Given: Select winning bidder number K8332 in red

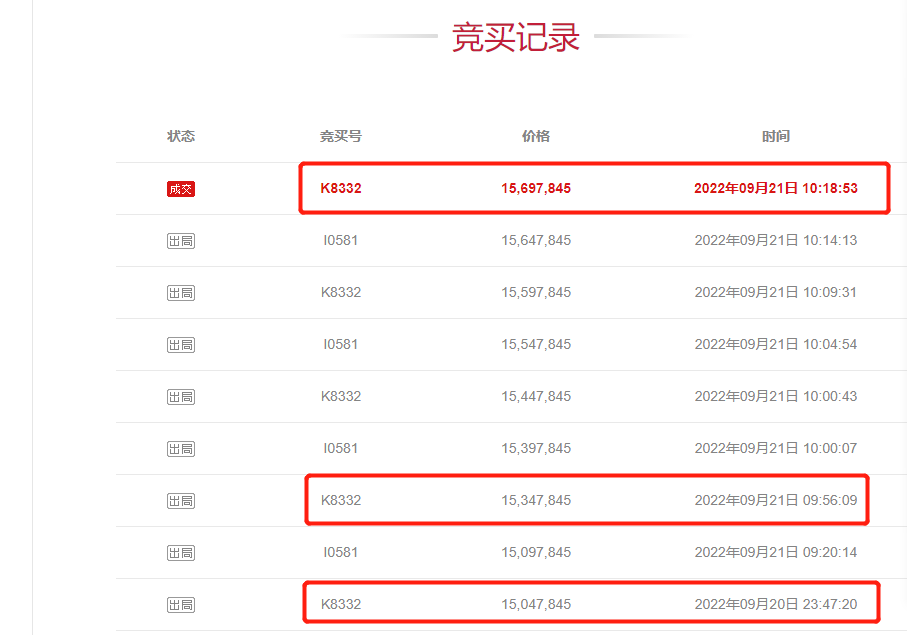Looking at the screenshot, I should [341, 189].
